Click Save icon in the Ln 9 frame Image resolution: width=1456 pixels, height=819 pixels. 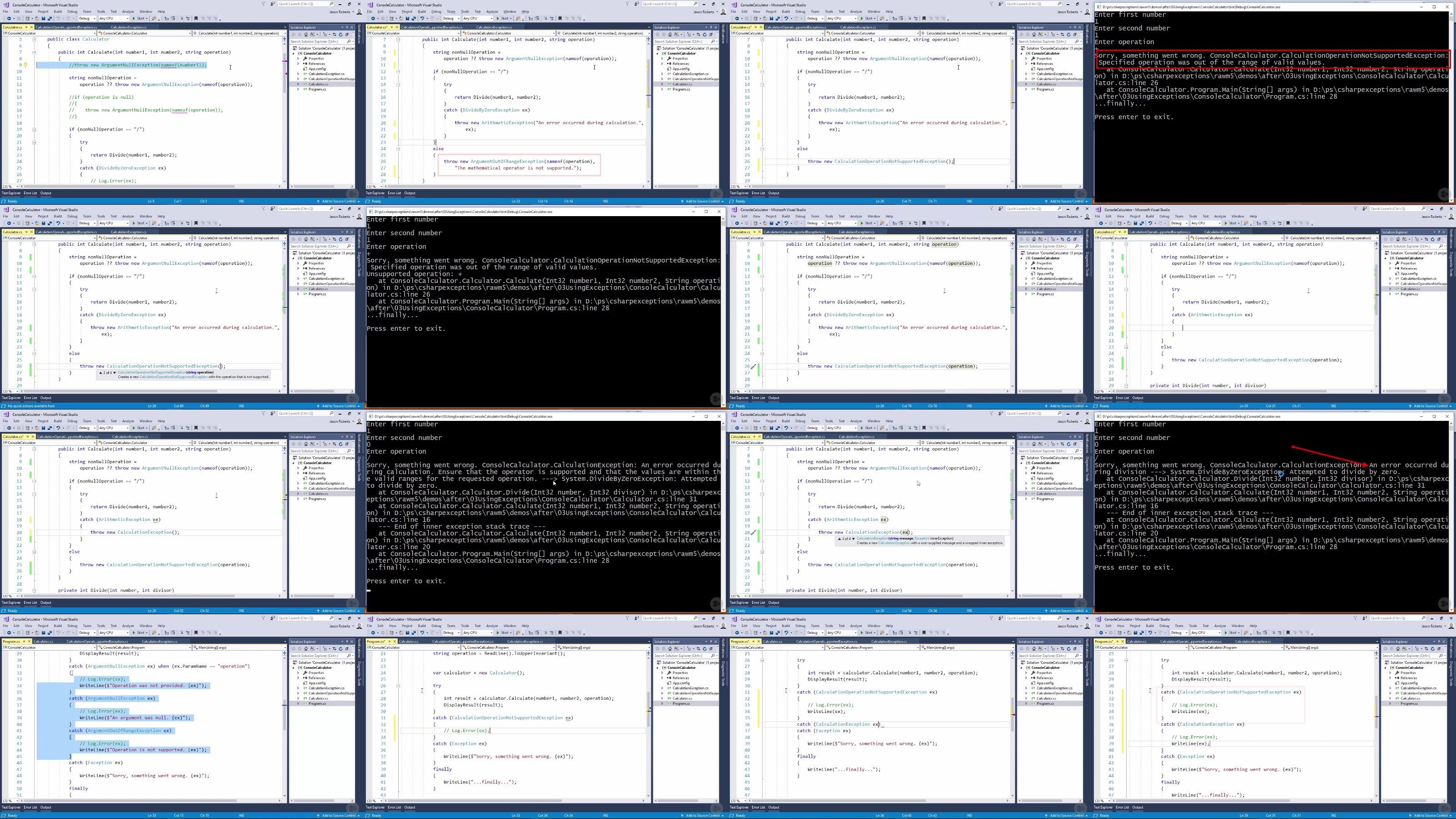(44, 18)
